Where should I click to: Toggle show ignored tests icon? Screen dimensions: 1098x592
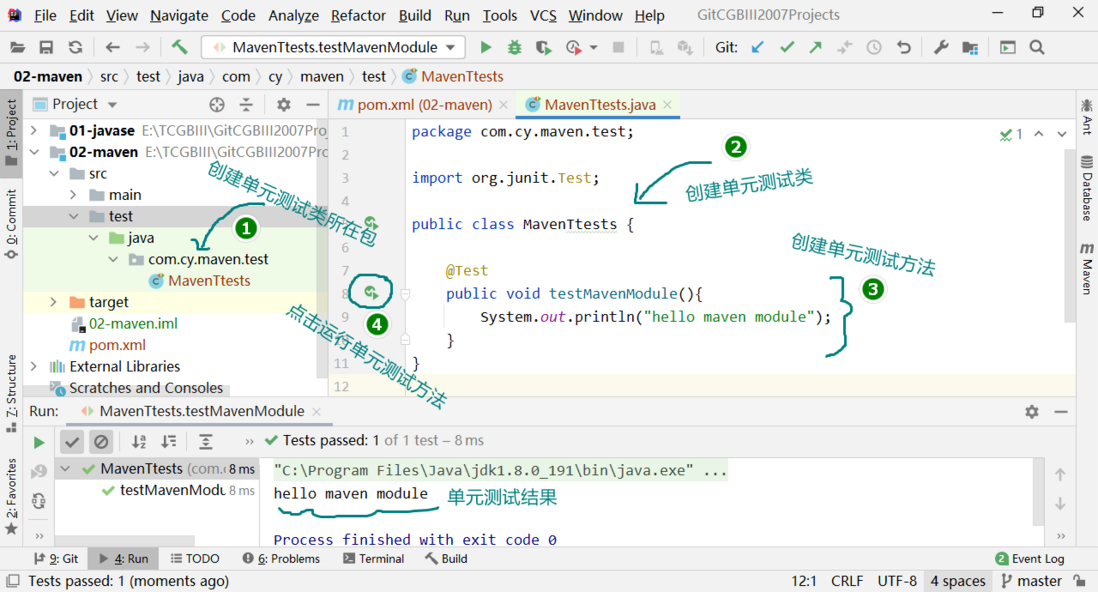[102, 441]
